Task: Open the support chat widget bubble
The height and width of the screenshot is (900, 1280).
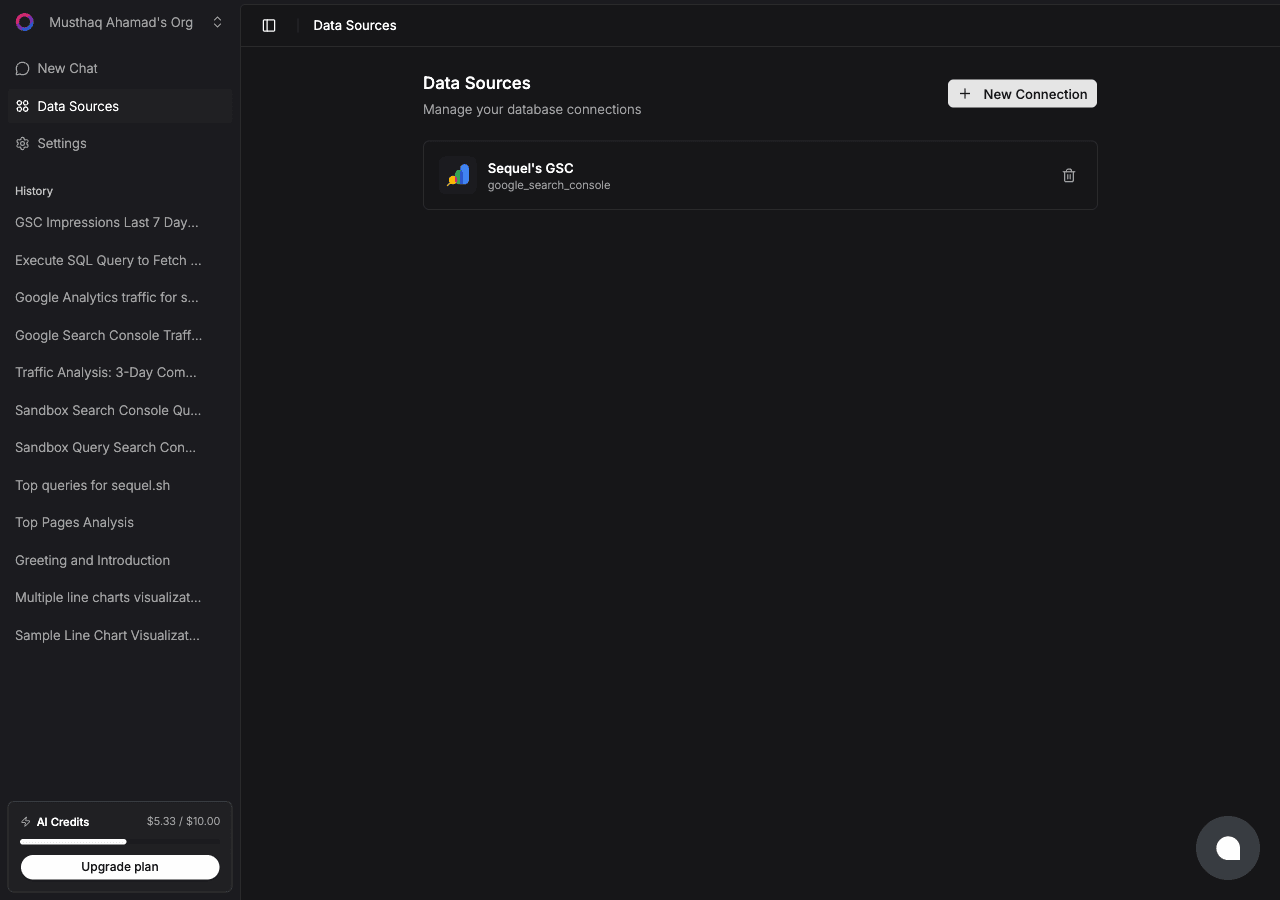Action: (1228, 848)
